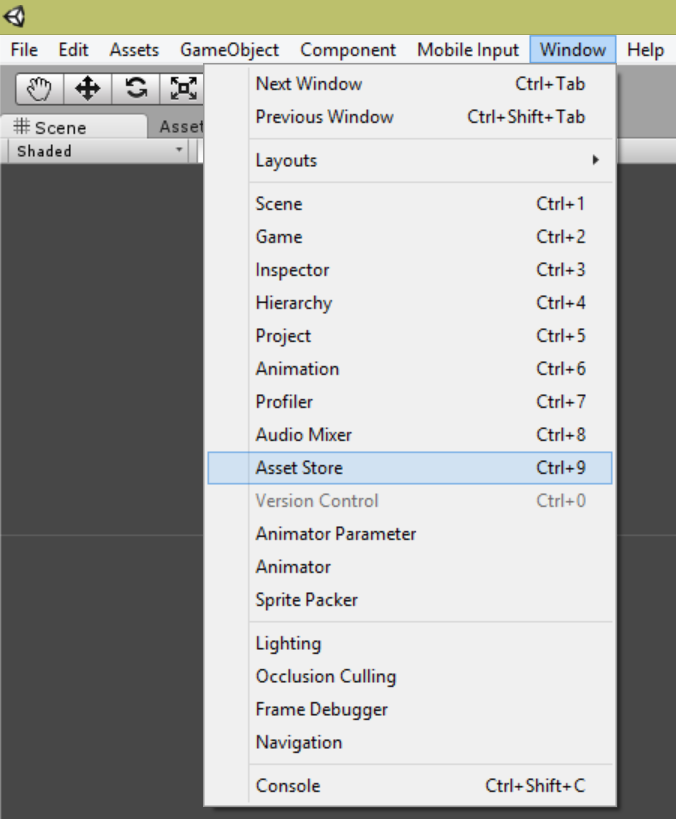Open the Animator menu entry
This screenshot has height=819, width=676.
410,567
